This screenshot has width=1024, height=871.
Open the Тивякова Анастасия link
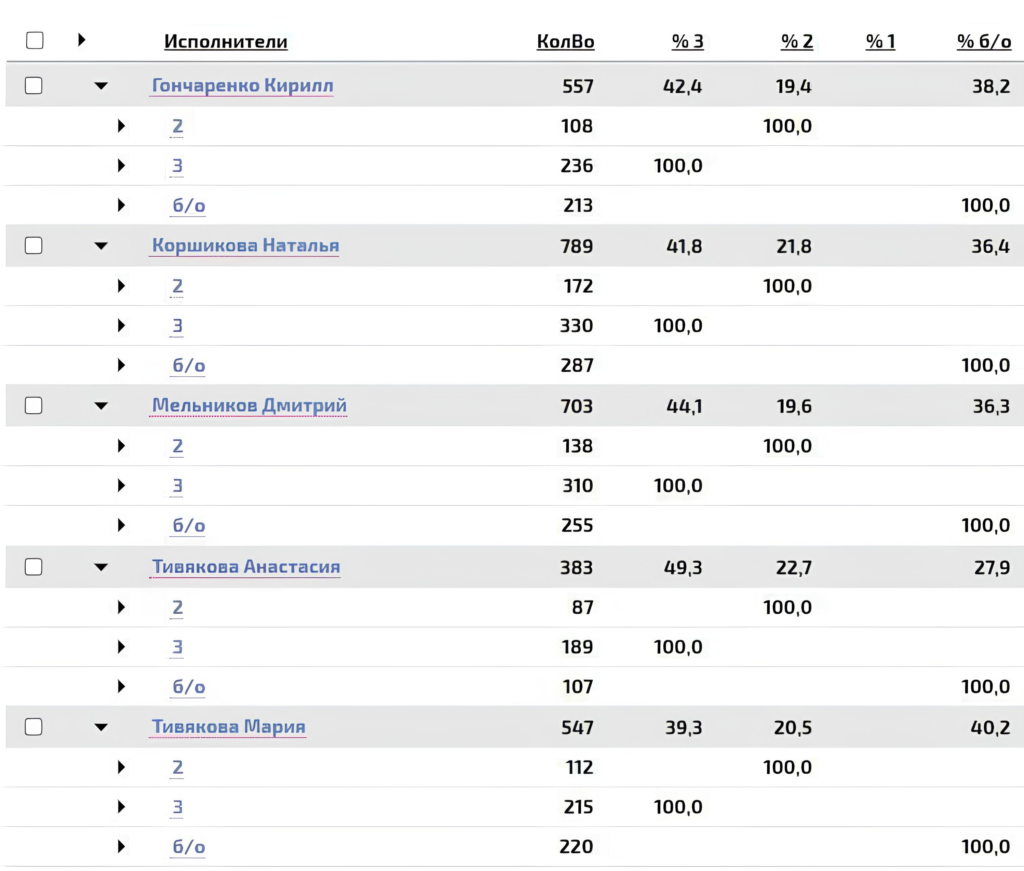pos(246,567)
